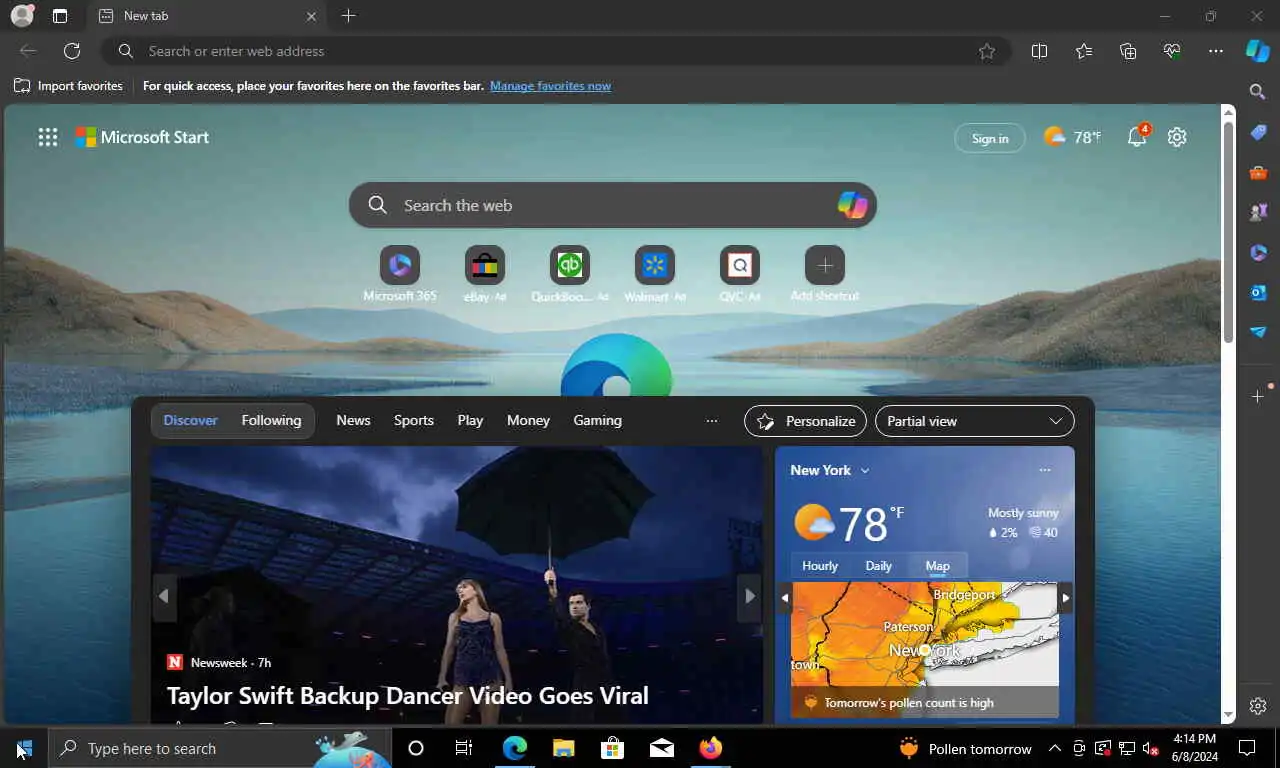Open notifications bell with badge
Screen dimensions: 1280x768
click(x=1137, y=137)
